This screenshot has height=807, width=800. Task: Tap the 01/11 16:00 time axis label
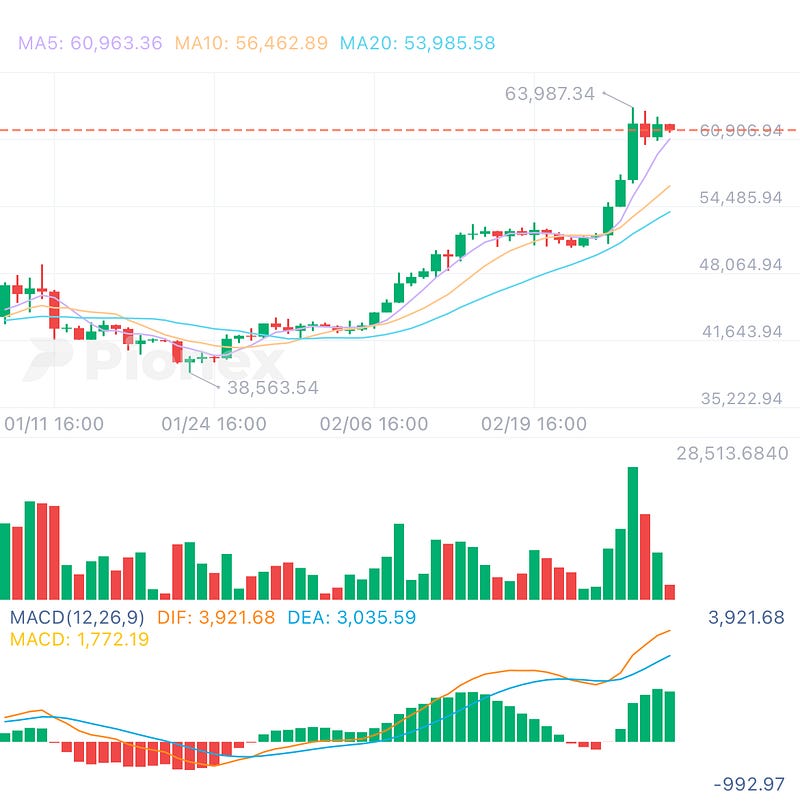pos(54,424)
